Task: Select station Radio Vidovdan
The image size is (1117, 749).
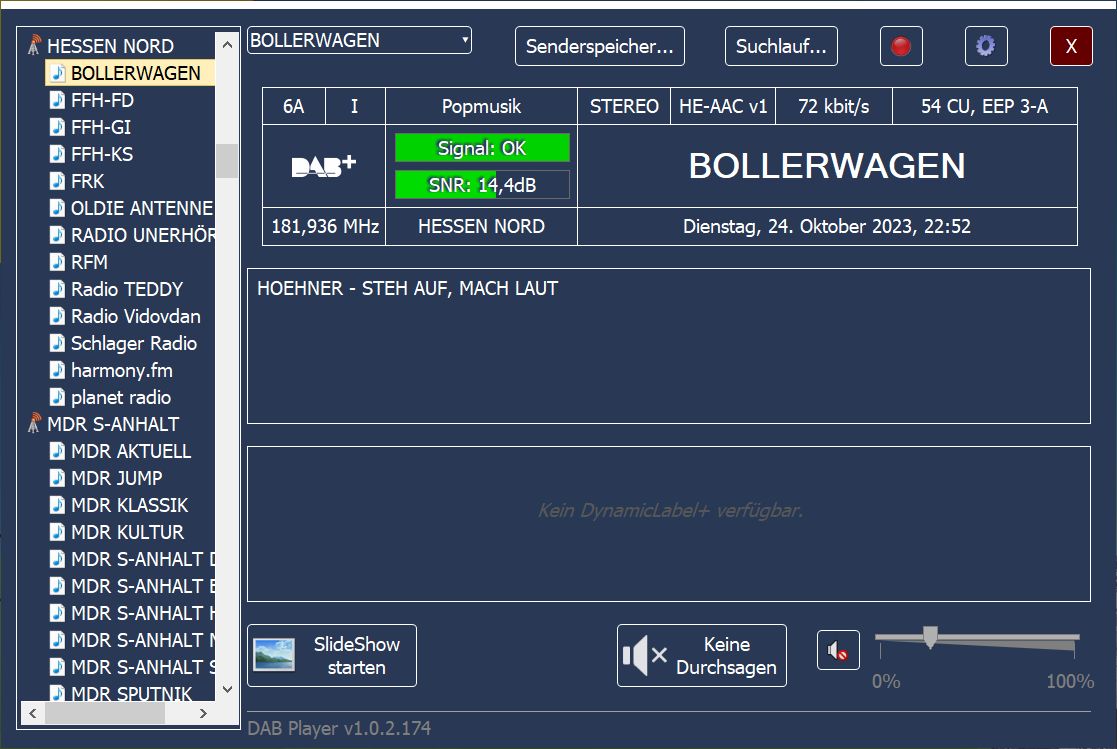Action: (135, 316)
